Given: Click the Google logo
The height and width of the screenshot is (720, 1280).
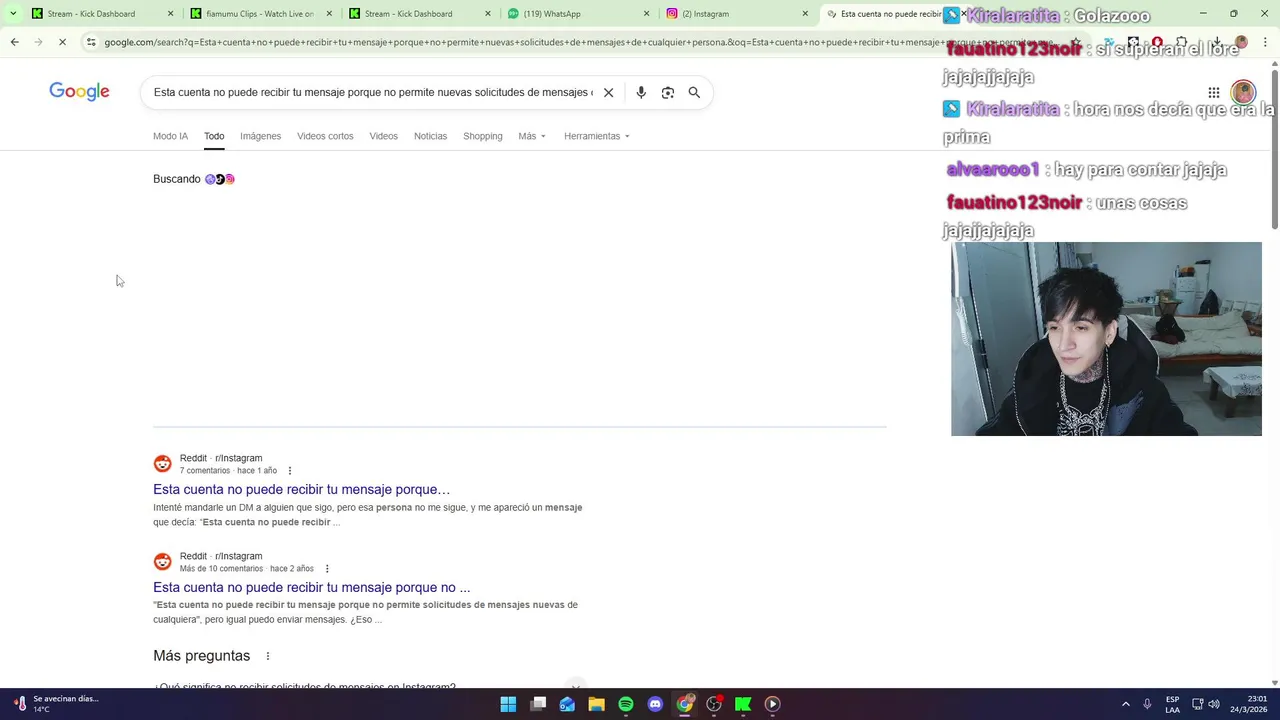Looking at the screenshot, I should coord(79,92).
